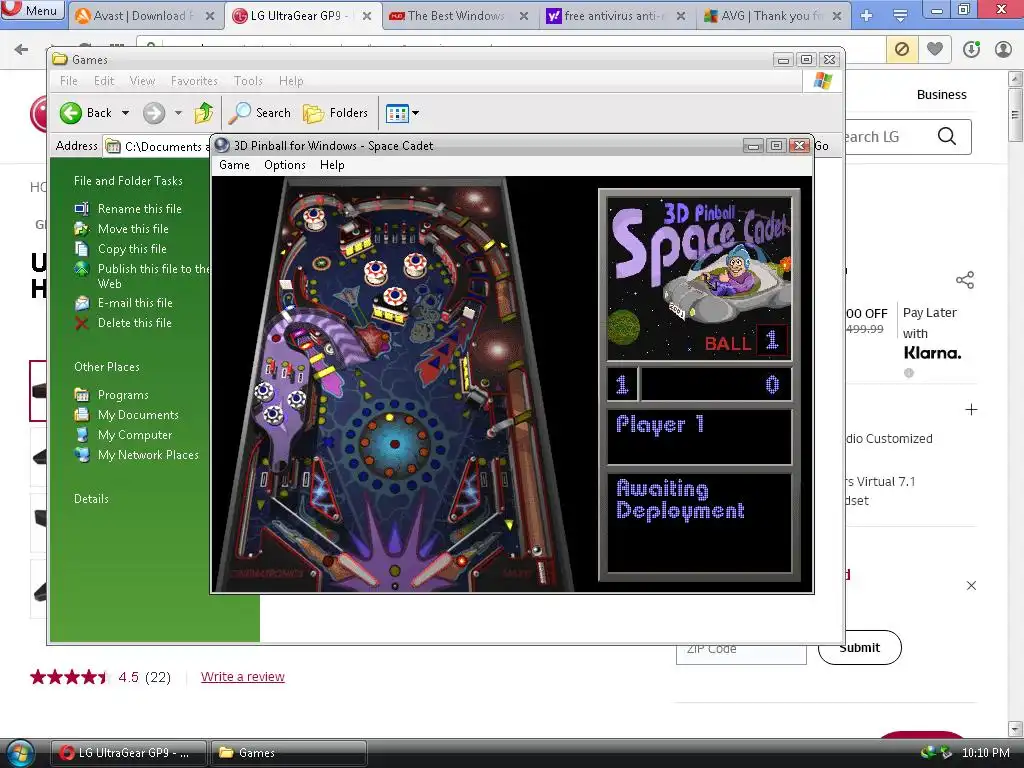Go up one folder level

click(204, 113)
